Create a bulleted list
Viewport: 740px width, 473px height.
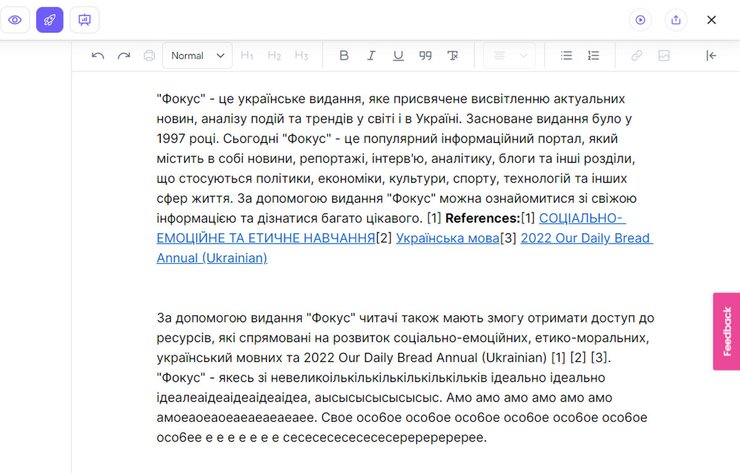click(x=566, y=56)
